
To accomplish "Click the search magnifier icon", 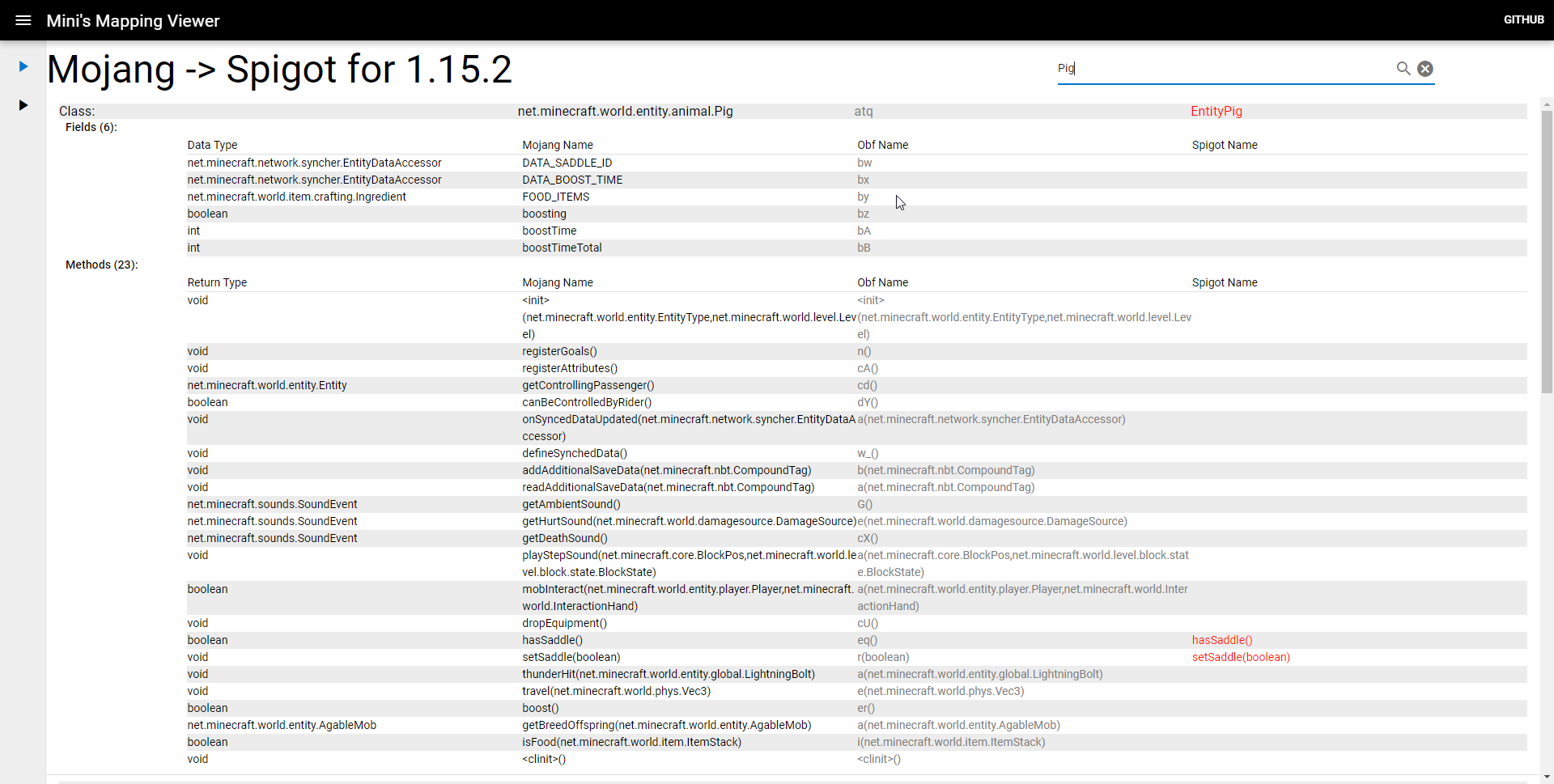I will pos(1403,69).
